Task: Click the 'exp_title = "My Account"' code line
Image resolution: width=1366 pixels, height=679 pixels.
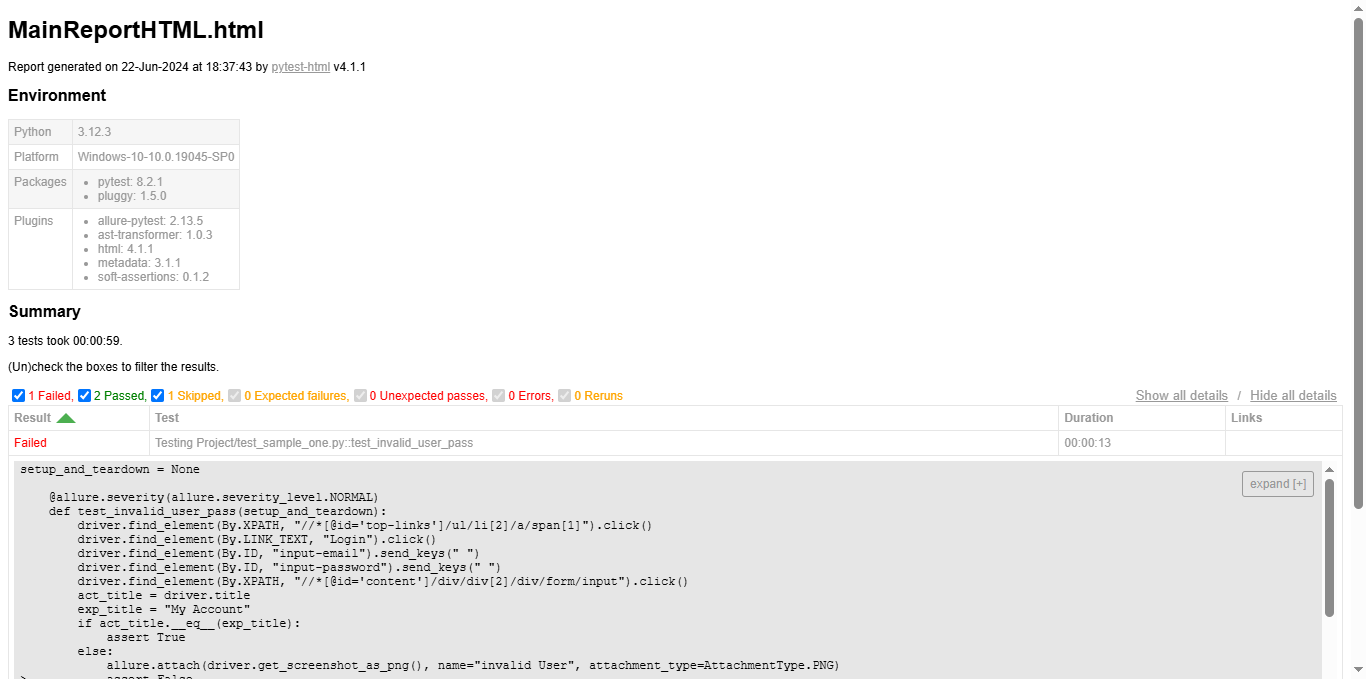Action: pos(164,609)
